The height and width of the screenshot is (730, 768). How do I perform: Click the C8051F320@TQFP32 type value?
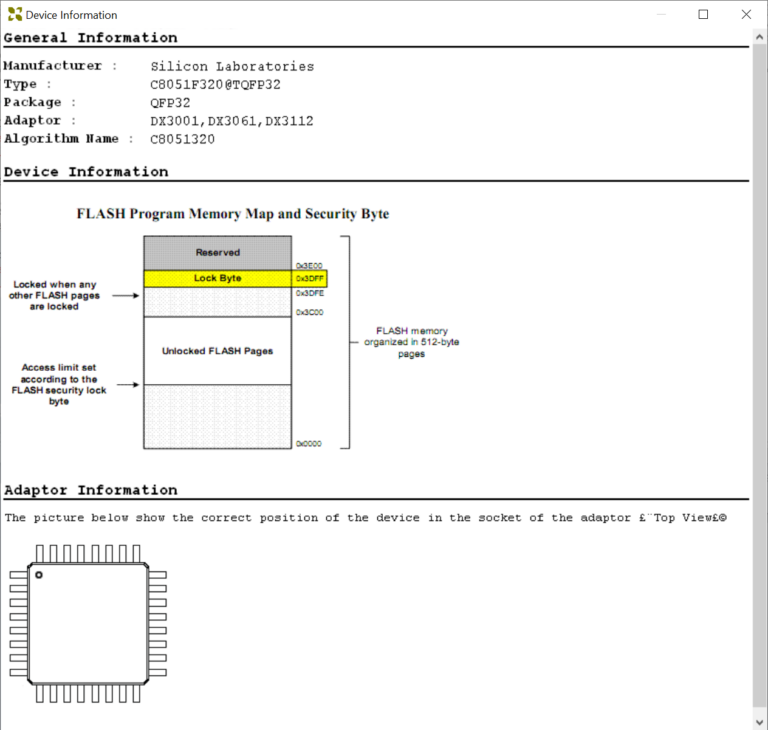click(215, 84)
